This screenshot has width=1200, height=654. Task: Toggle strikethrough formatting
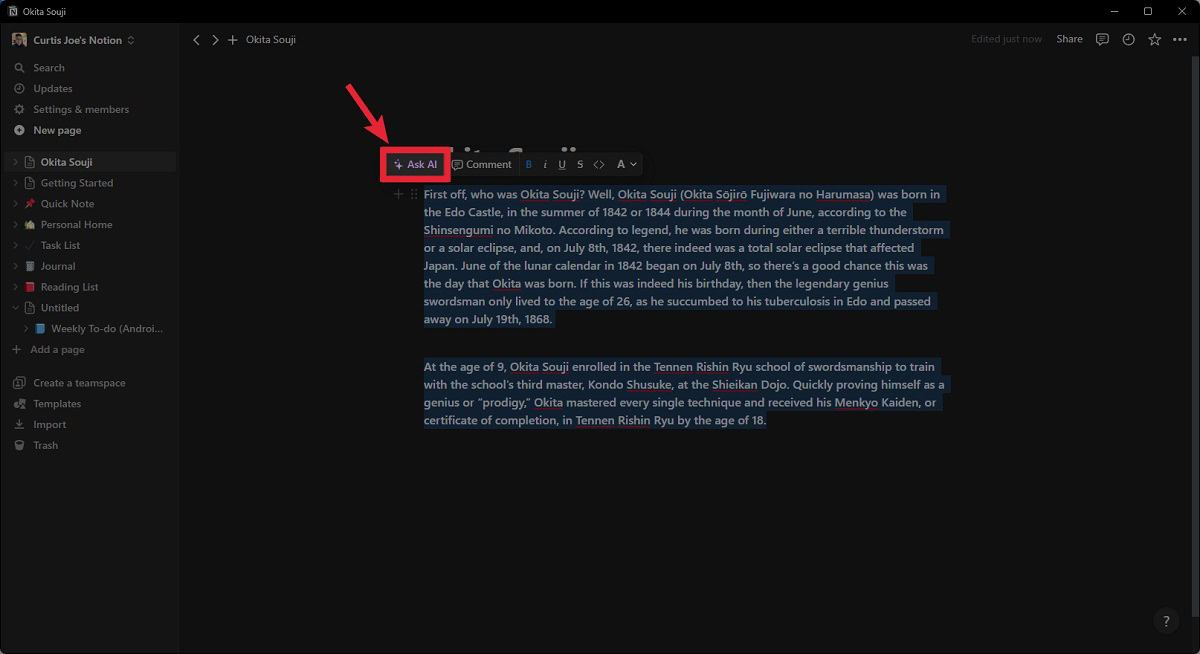[580, 164]
